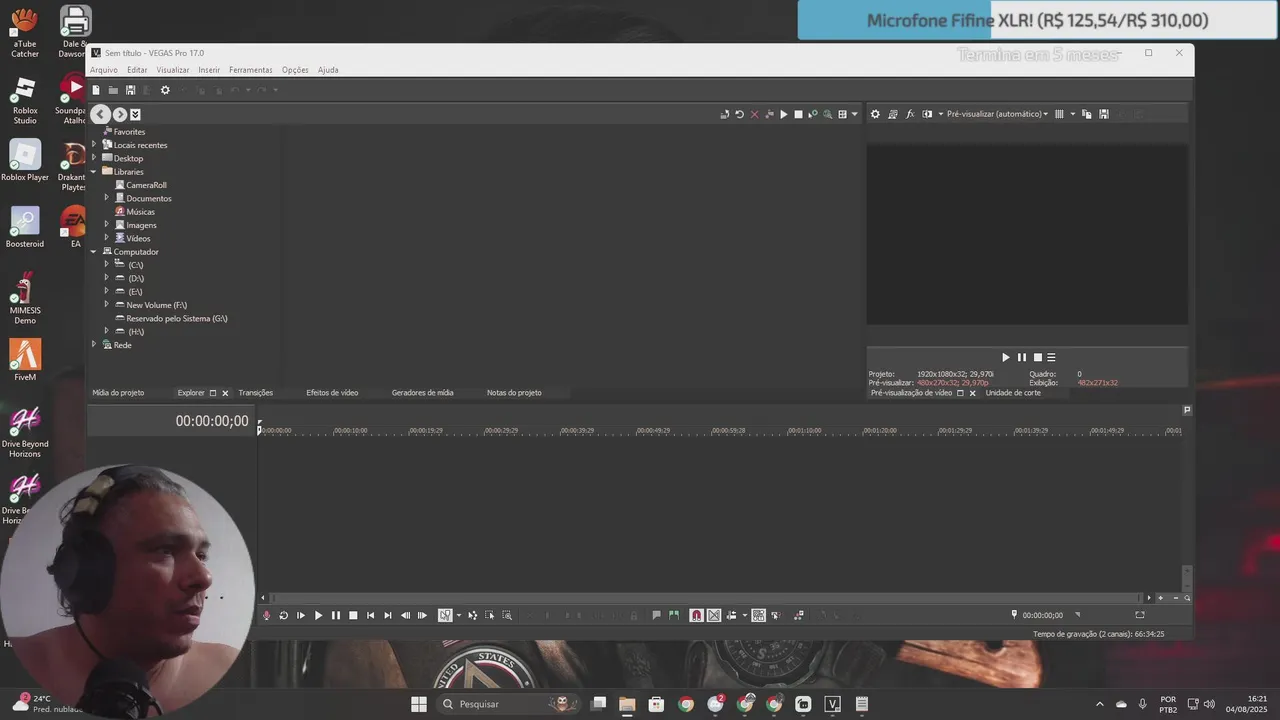Refresh the Explorer view
Screen dimensions: 1280x720
739,115
